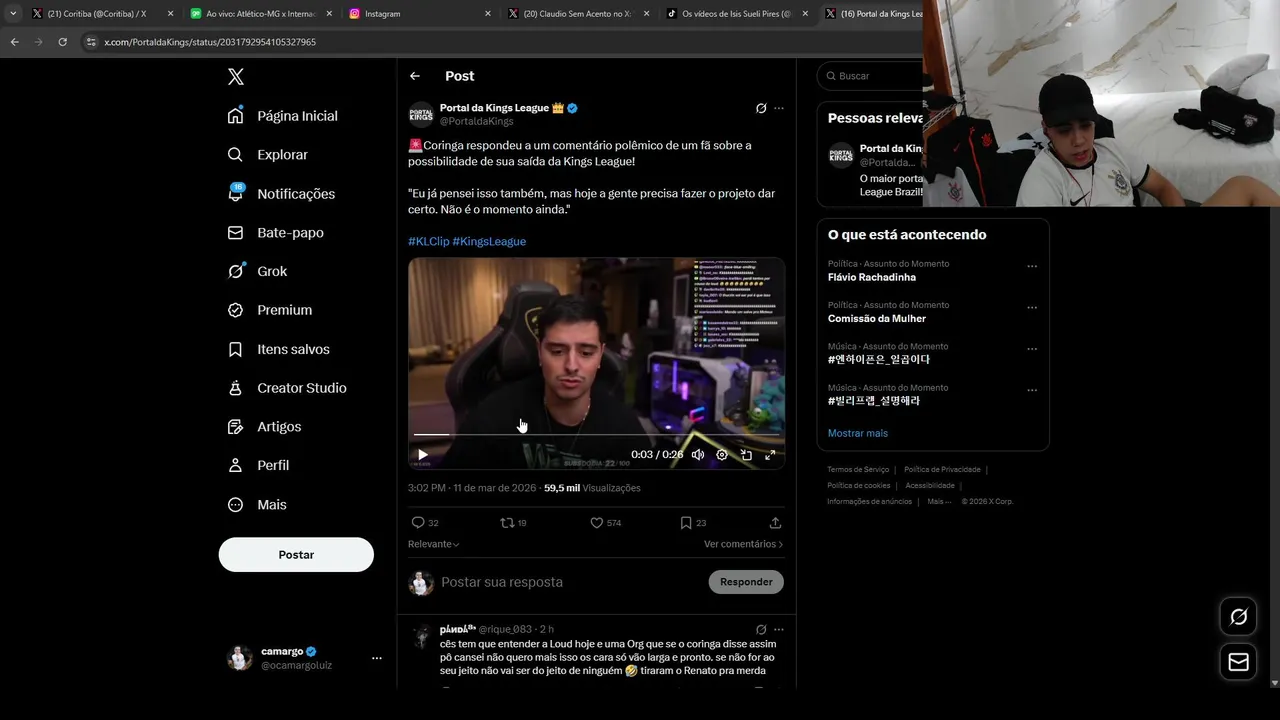This screenshot has width=1280, height=720.
Task: Expand the Relevante sort dropdown
Action: coord(434,544)
